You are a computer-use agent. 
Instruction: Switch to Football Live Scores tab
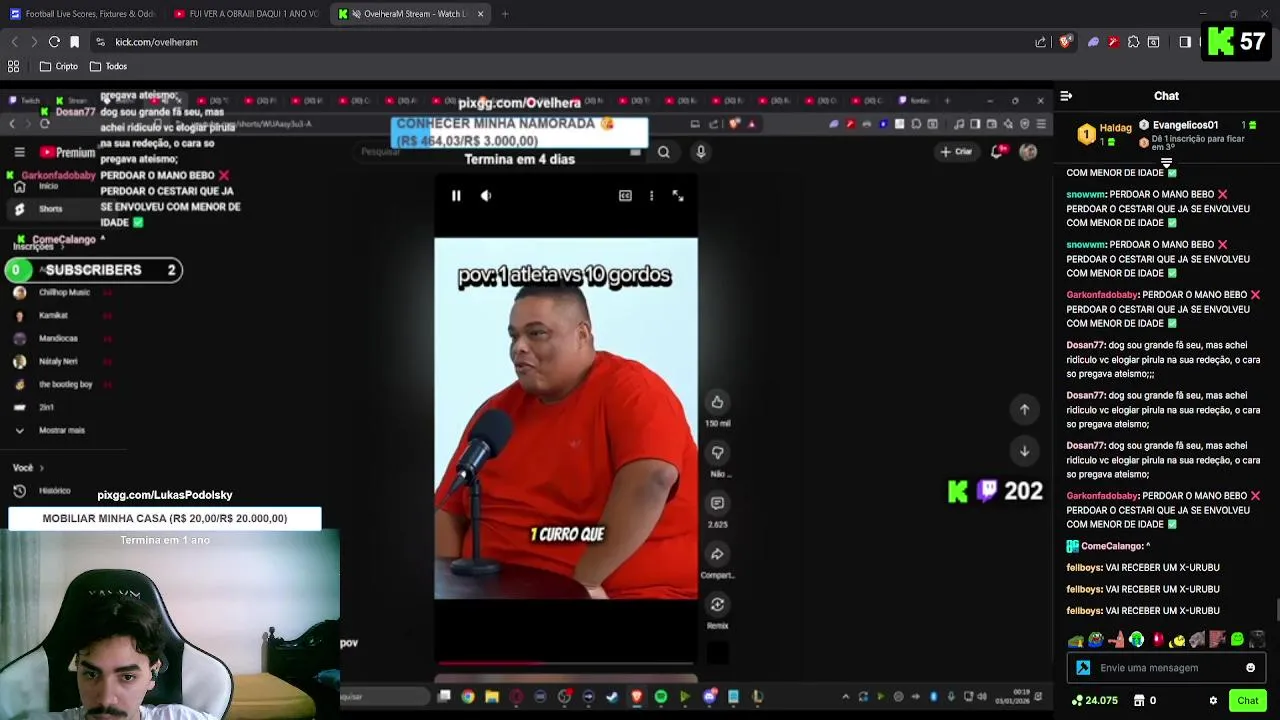click(83, 14)
